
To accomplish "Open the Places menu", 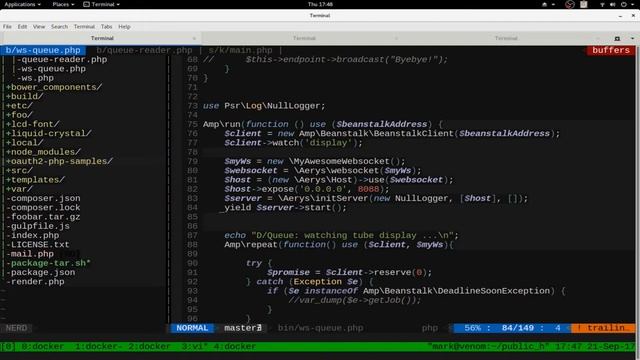I will (63, 4).
